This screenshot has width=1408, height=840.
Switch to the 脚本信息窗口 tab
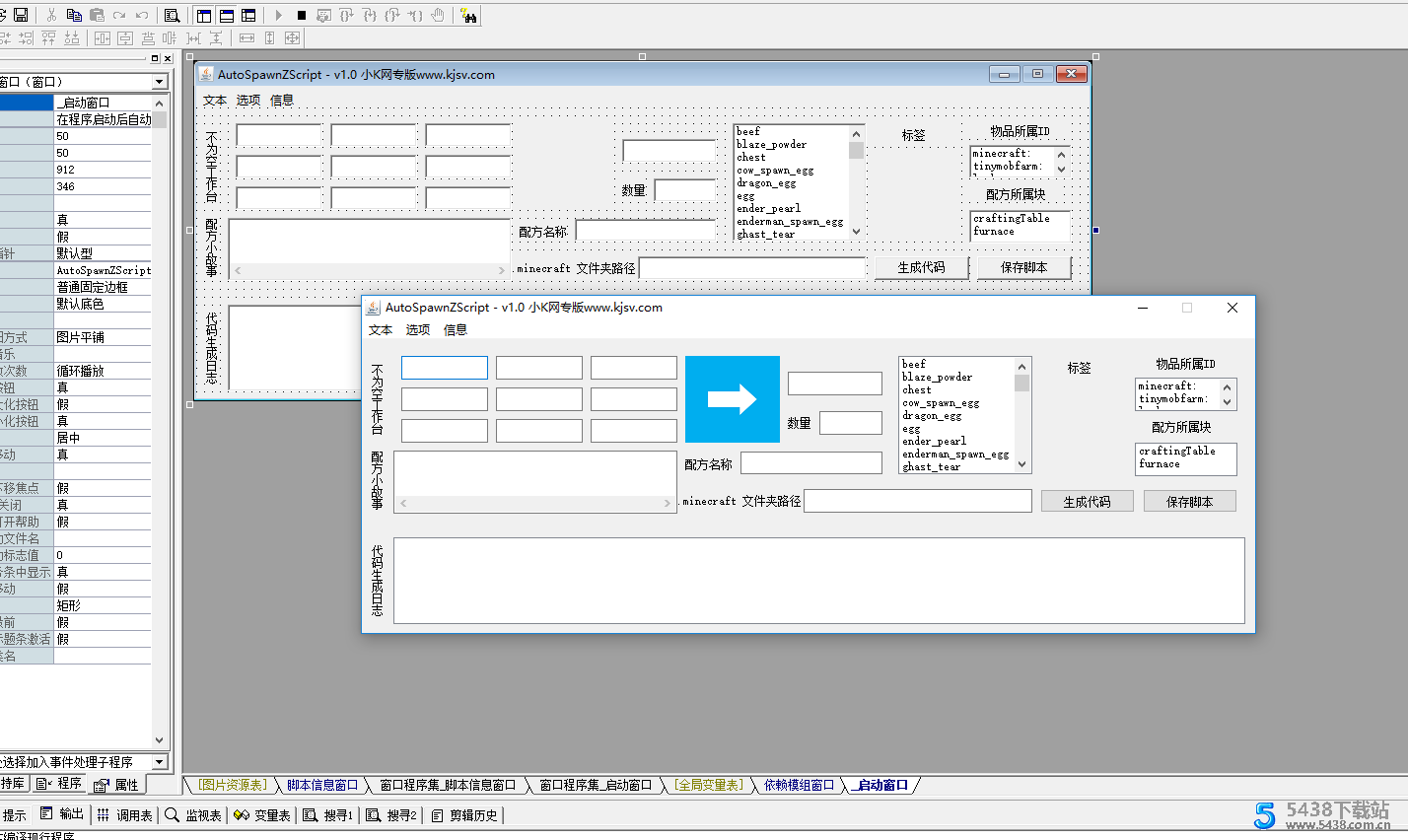click(x=322, y=785)
